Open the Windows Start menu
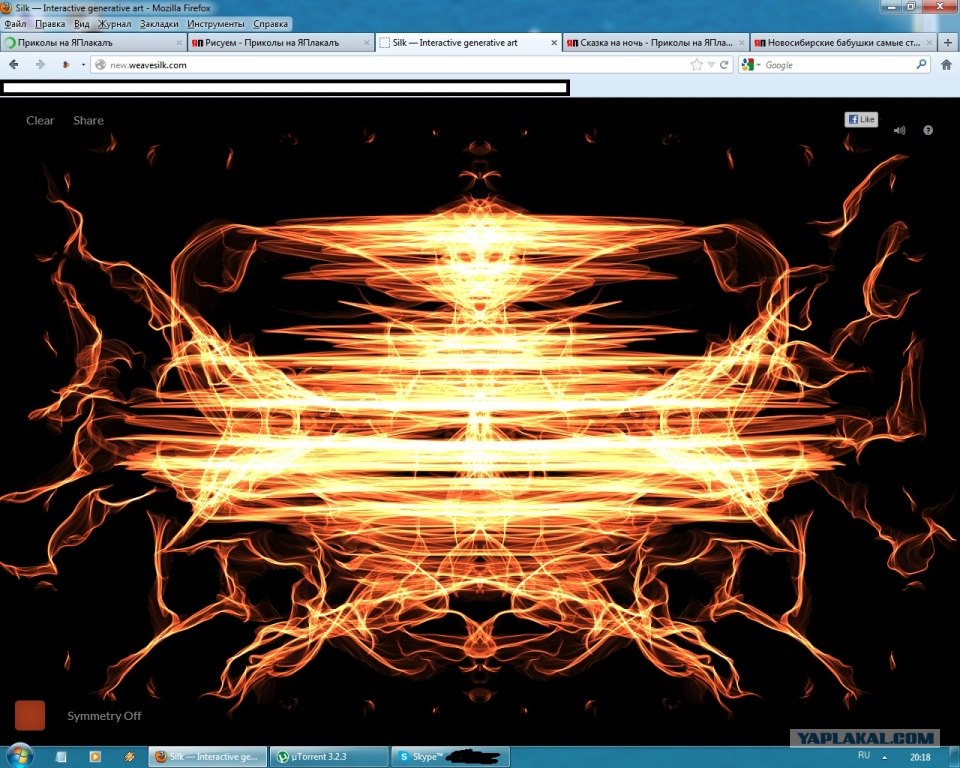 pos(21,755)
